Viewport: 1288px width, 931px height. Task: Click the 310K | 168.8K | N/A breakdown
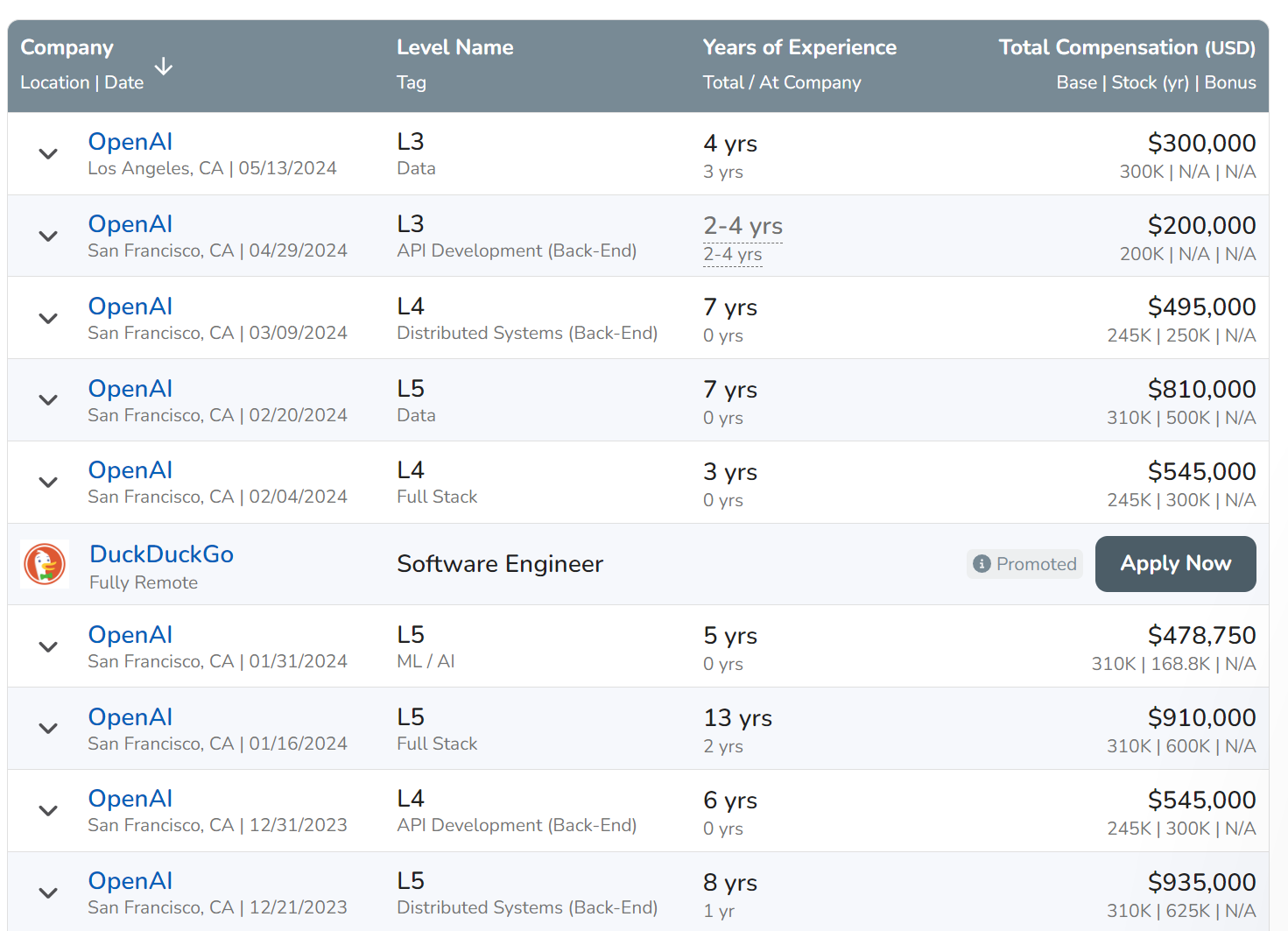(x=1173, y=664)
